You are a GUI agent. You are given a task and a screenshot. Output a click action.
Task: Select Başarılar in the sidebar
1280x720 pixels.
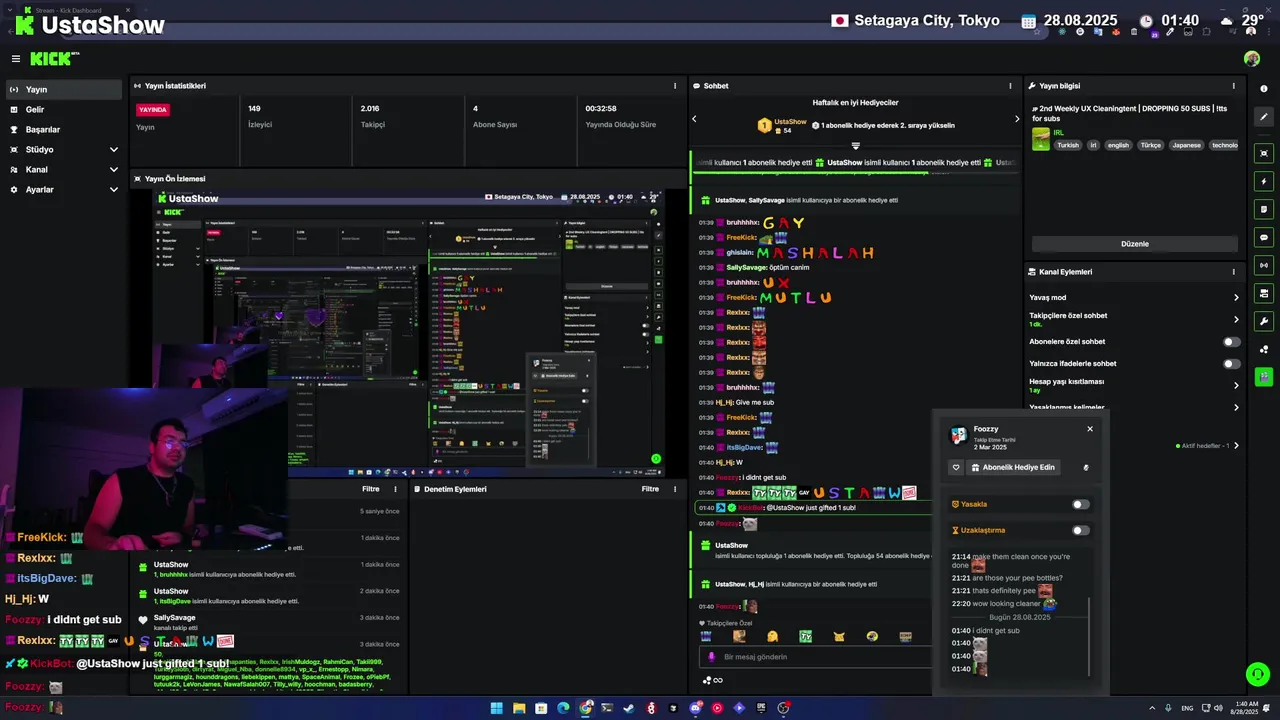click(64, 129)
